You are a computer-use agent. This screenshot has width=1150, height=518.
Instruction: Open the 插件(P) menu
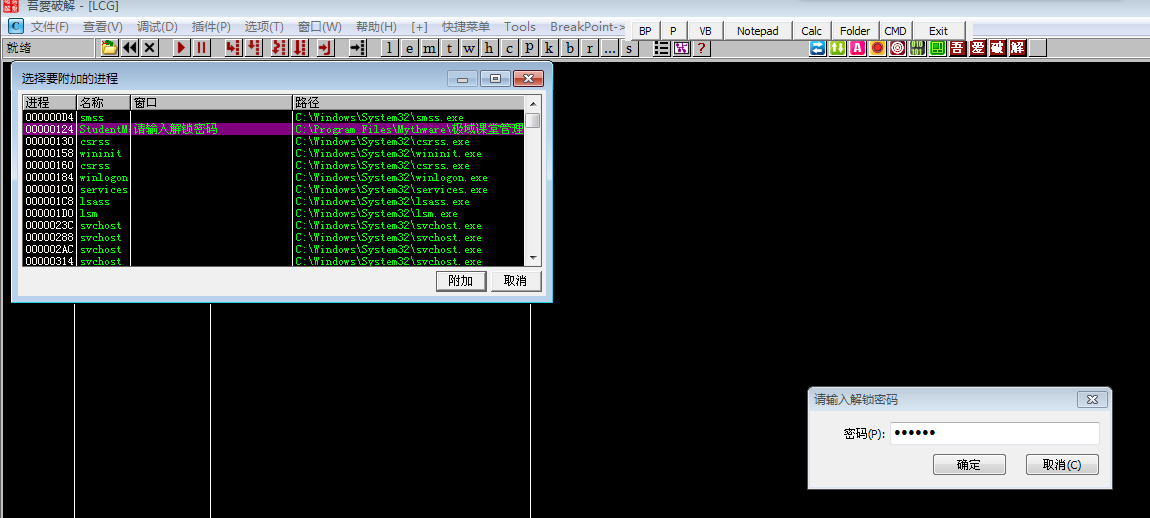[x=210, y=26]
